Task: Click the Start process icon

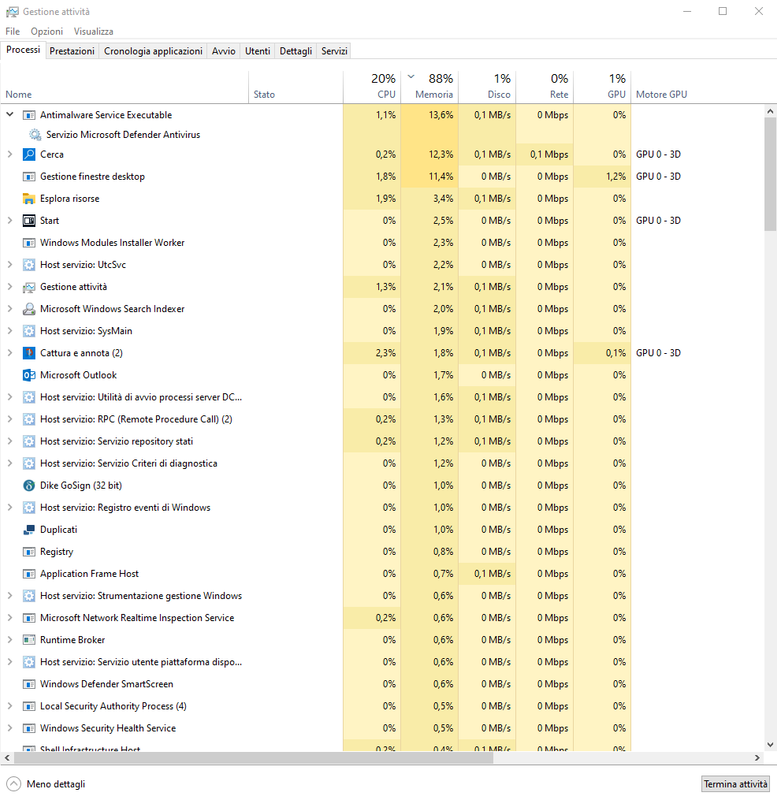Action: click(29, 220)
